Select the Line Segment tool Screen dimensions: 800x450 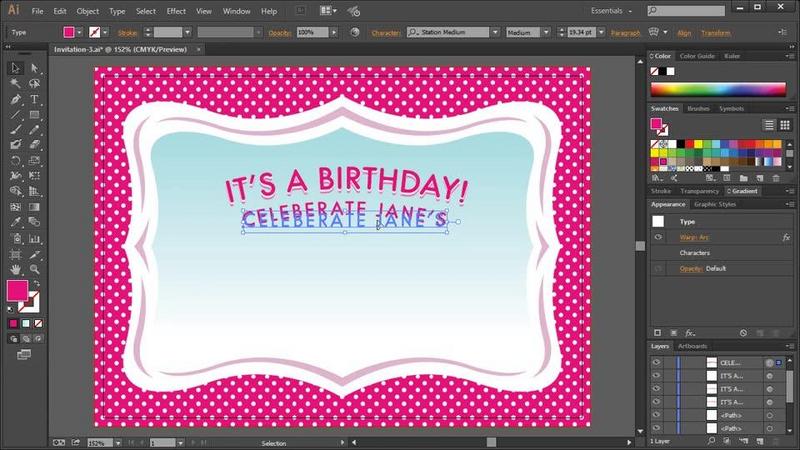pyautogui.click(x=15, y=115)
